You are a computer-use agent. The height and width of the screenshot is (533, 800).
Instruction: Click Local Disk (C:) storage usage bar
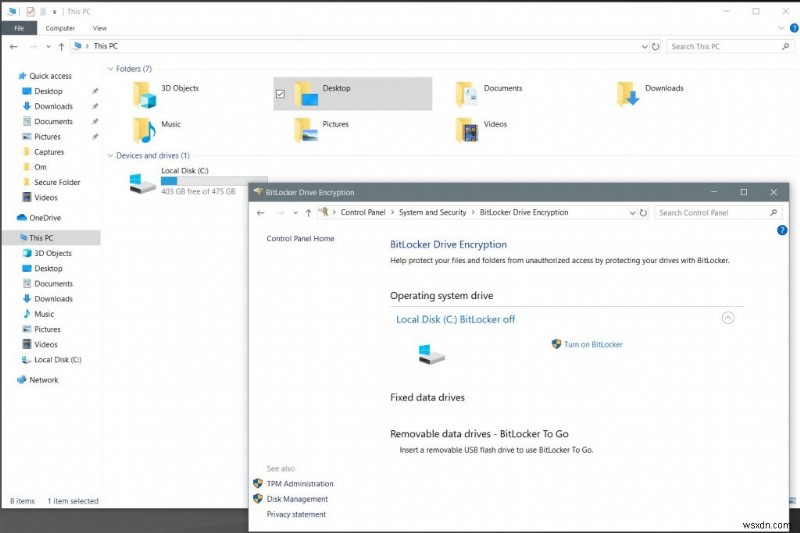coord(214,181)
